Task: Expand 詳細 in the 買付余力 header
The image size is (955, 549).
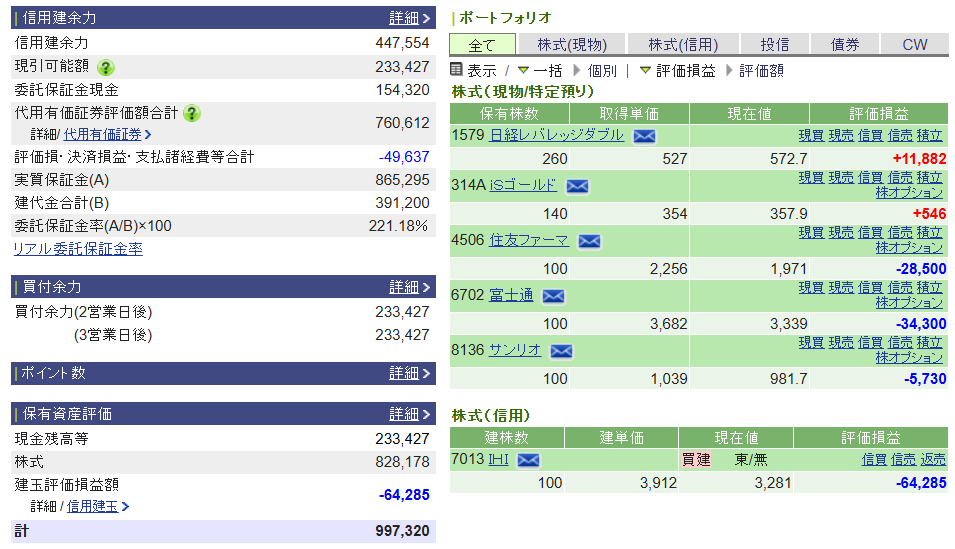Action: (409, 287)
